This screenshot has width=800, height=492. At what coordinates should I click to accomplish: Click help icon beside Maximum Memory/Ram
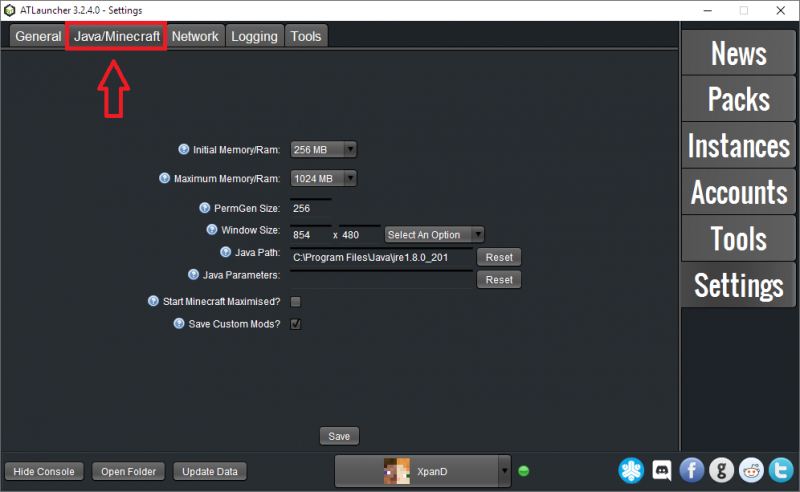coord(164,178)
